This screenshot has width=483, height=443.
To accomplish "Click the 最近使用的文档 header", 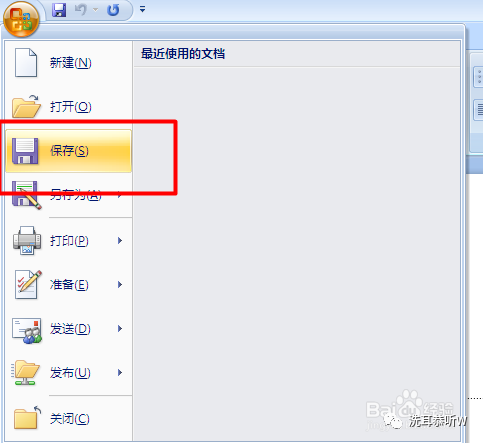I will point(183,54).
